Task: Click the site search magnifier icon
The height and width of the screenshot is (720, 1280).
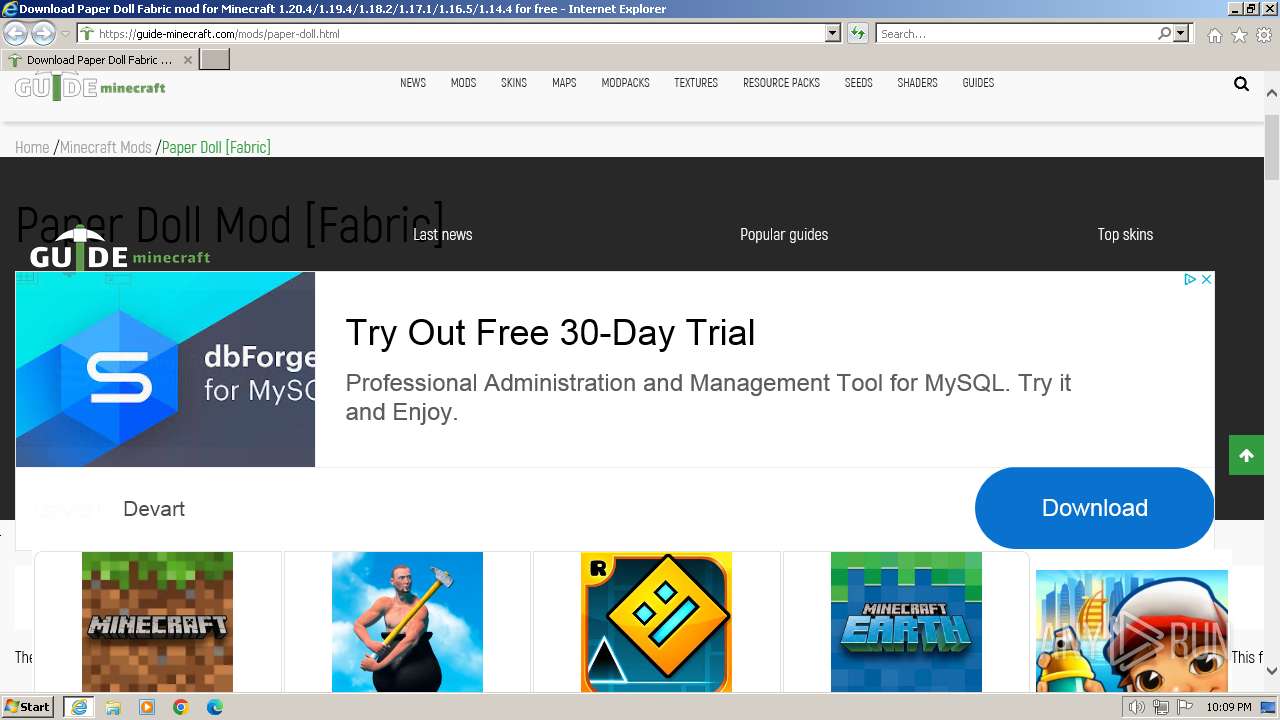Action: 1241,84
